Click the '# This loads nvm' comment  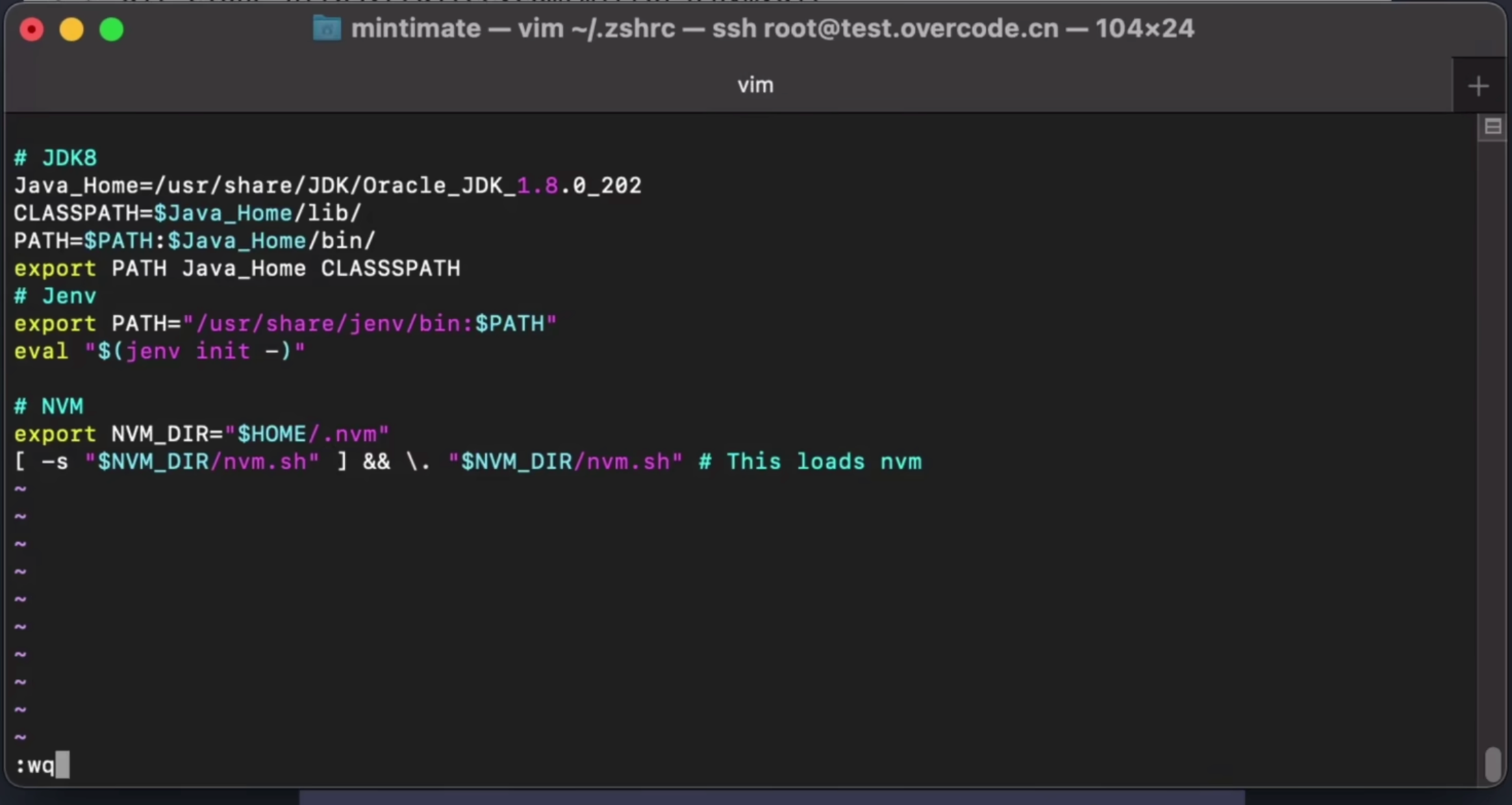(810, 461)
